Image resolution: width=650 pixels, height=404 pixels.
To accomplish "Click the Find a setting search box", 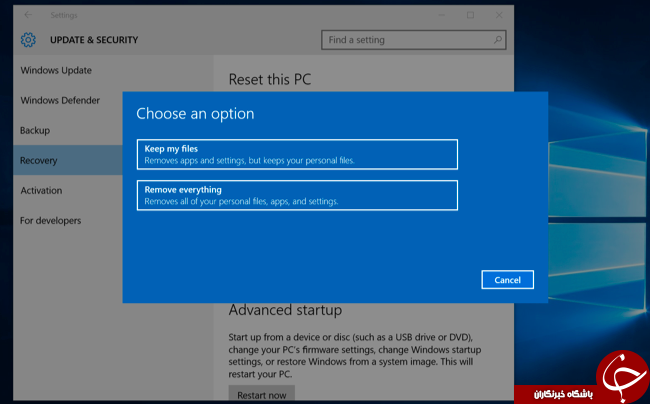I will pyautogui.click(x=413, y=40).
